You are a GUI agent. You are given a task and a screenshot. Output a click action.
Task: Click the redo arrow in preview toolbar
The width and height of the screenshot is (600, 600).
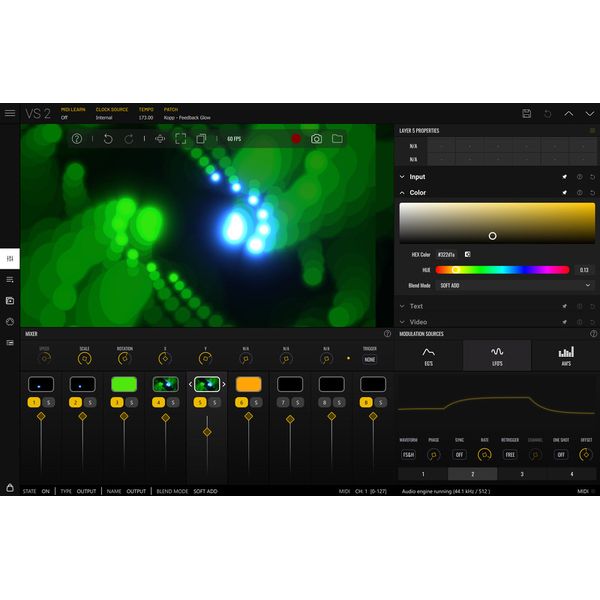pyautogui.click(x=129, y=139)
